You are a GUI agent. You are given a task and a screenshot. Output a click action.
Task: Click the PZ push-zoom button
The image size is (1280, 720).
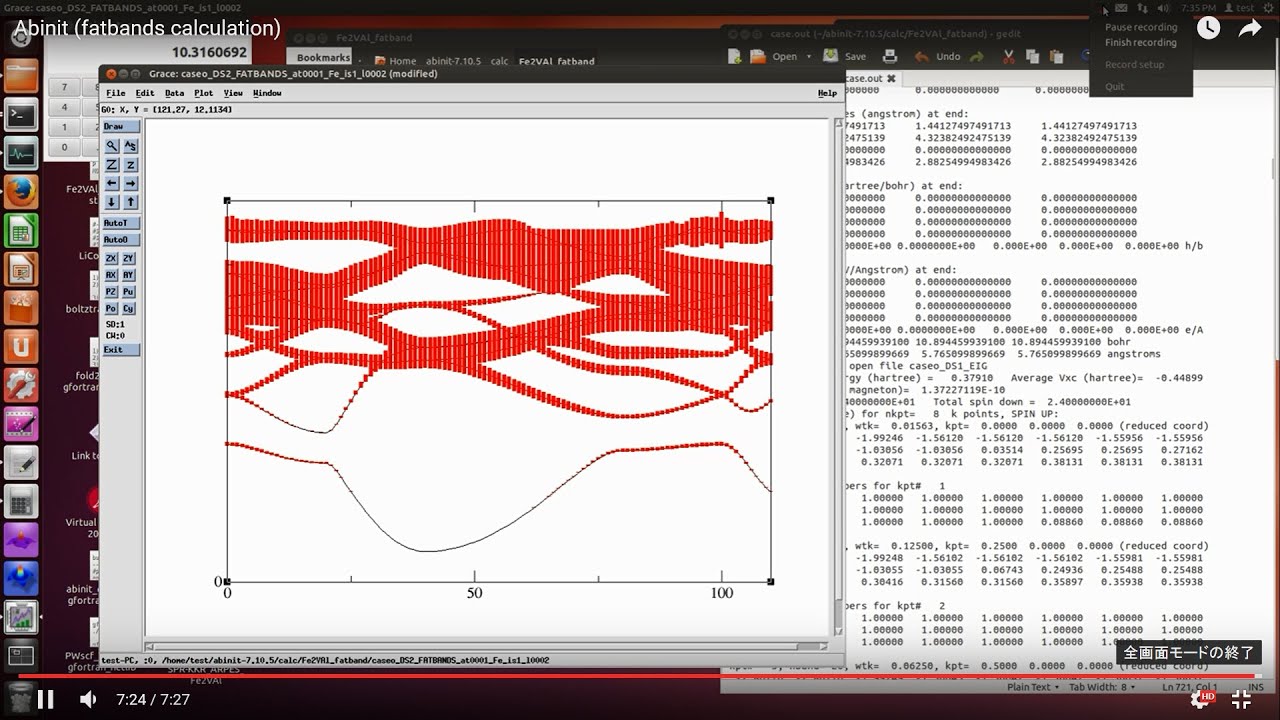(x=111, y=292)
